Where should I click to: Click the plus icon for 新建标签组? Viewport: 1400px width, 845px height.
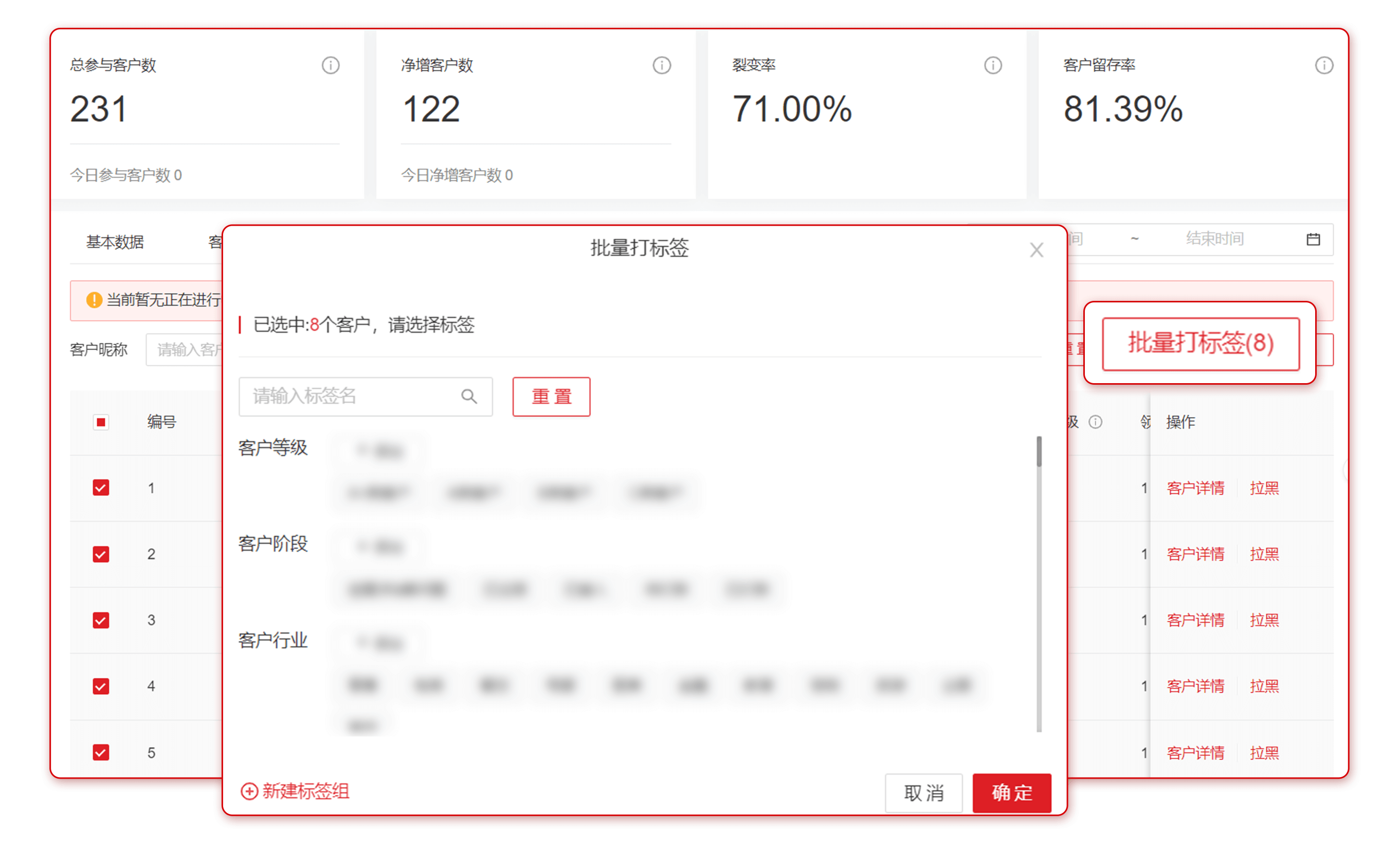pyautogui.click(x=249, y=791)
